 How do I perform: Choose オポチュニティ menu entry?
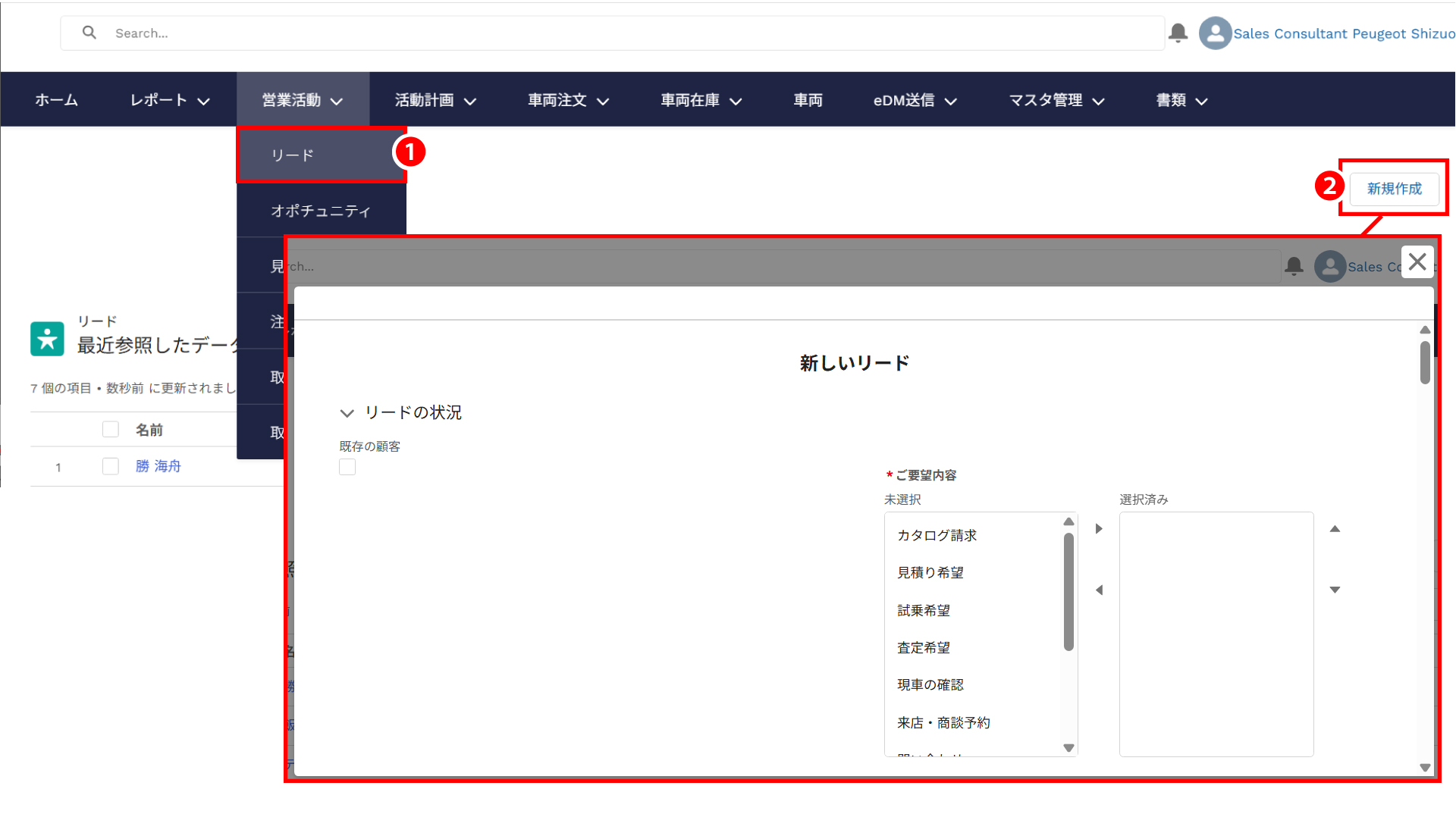pyautogui.click(x=321, y=211)
